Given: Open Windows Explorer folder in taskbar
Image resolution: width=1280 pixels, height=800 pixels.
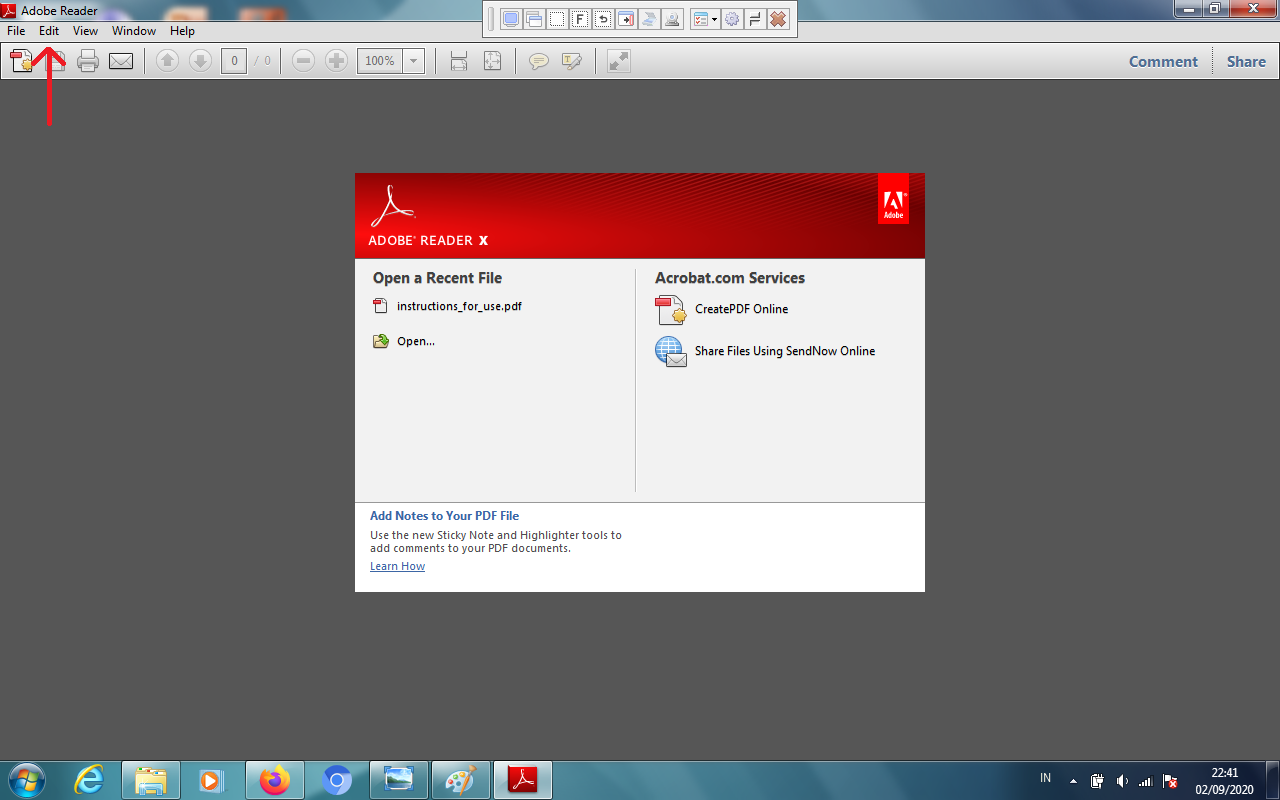Looking at the screenshot, I should pos(151,780).
